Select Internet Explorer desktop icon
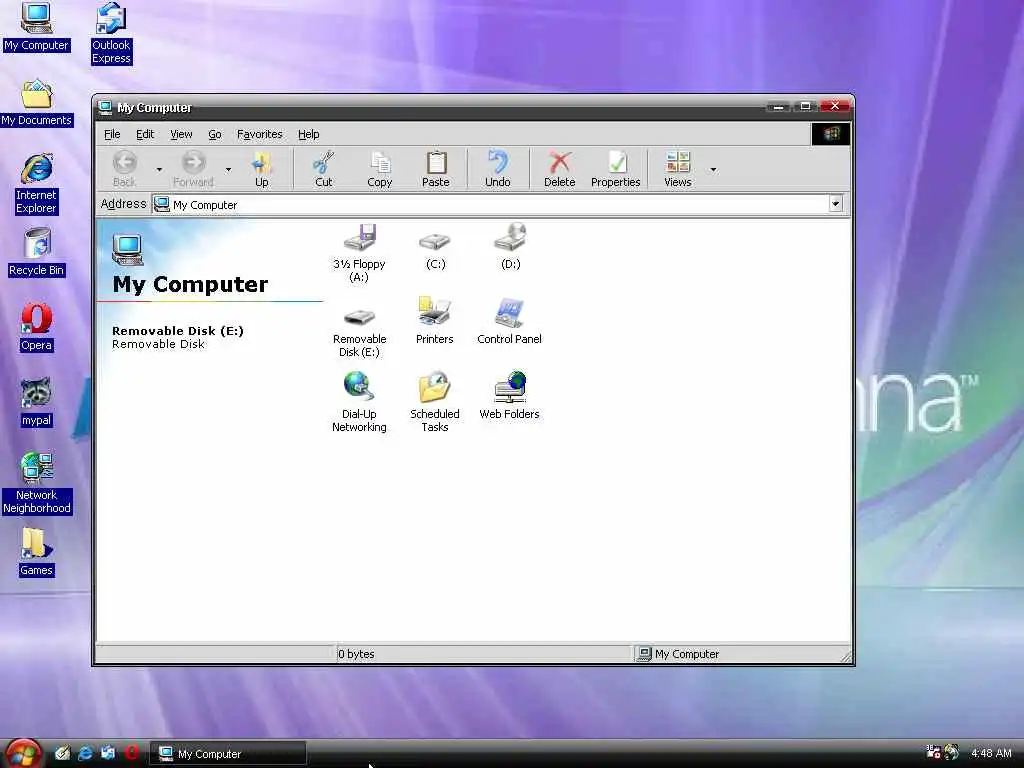Image resolution: width=1024 pixels, height=768 pixels. [x=37, y=184]
